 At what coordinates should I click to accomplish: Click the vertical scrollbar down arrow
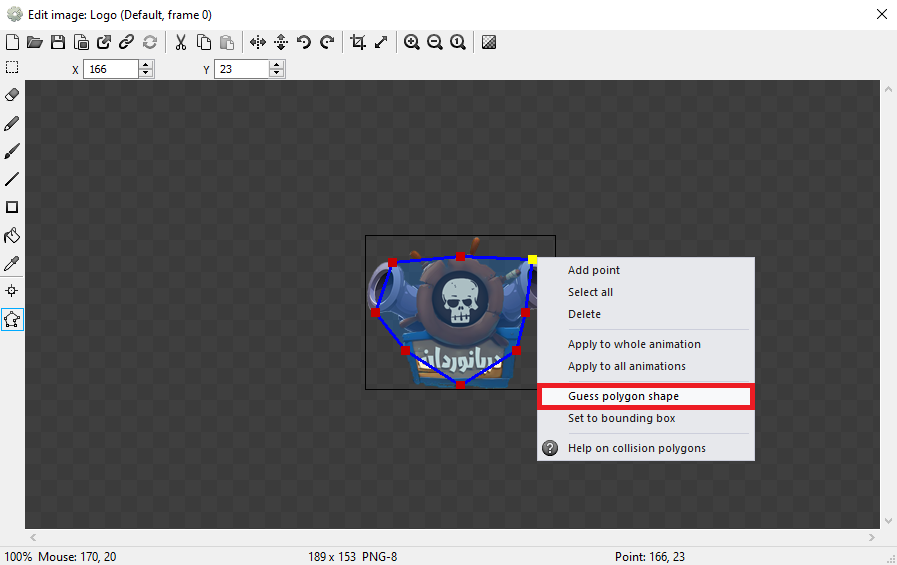click(888, 520)
